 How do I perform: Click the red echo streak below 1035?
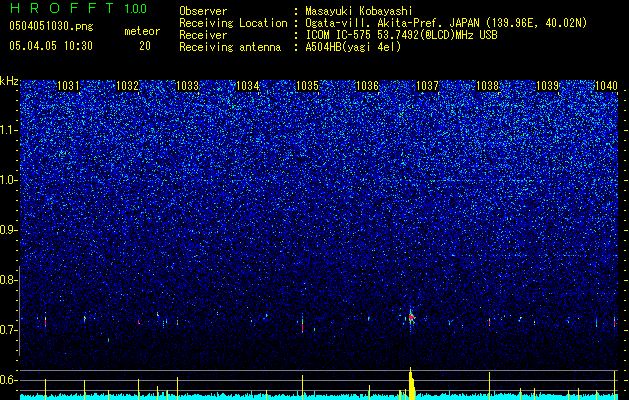[x=302, y=324]
